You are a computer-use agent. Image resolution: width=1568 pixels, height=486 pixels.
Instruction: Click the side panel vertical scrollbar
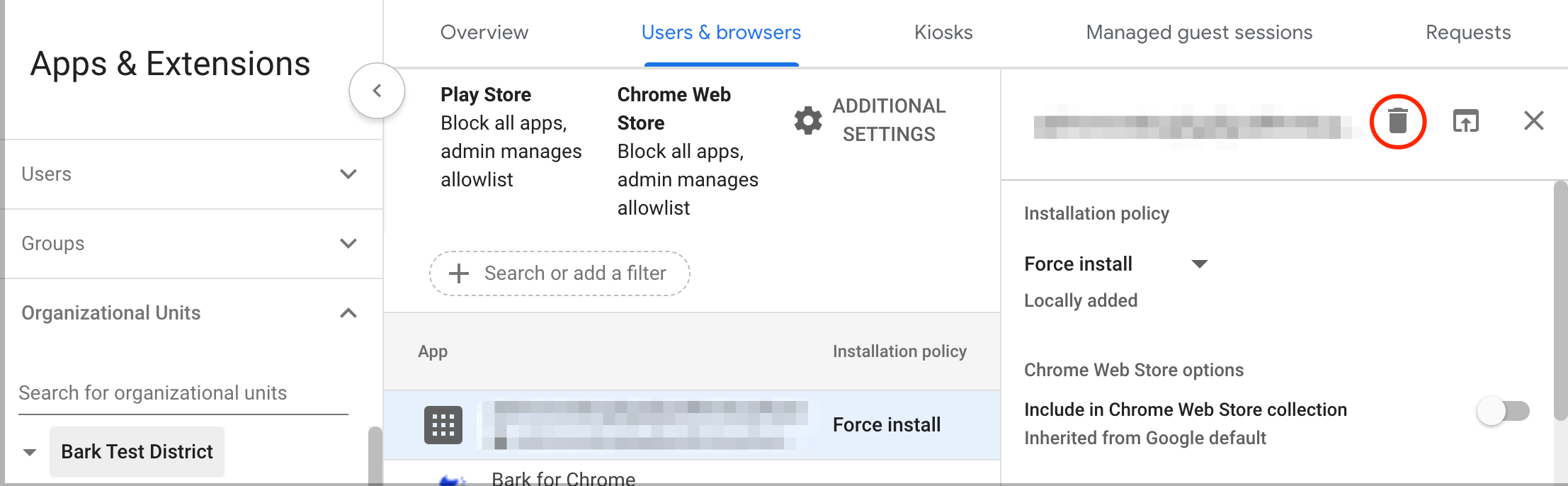pyautogui.click(x=1560, y=301)
